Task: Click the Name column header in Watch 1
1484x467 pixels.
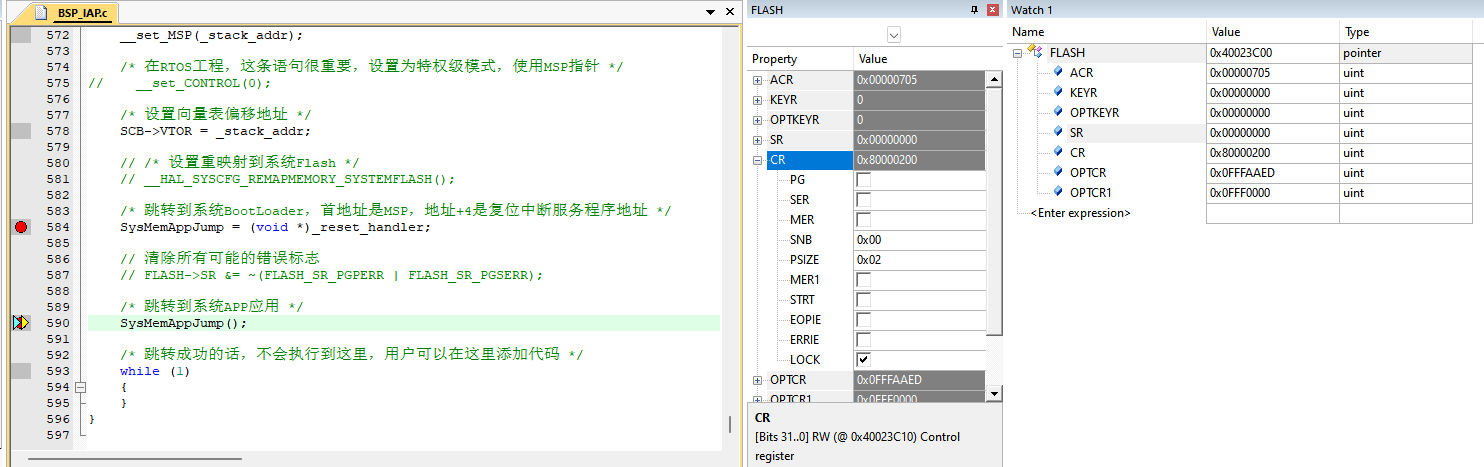Action: [1106, 32]
